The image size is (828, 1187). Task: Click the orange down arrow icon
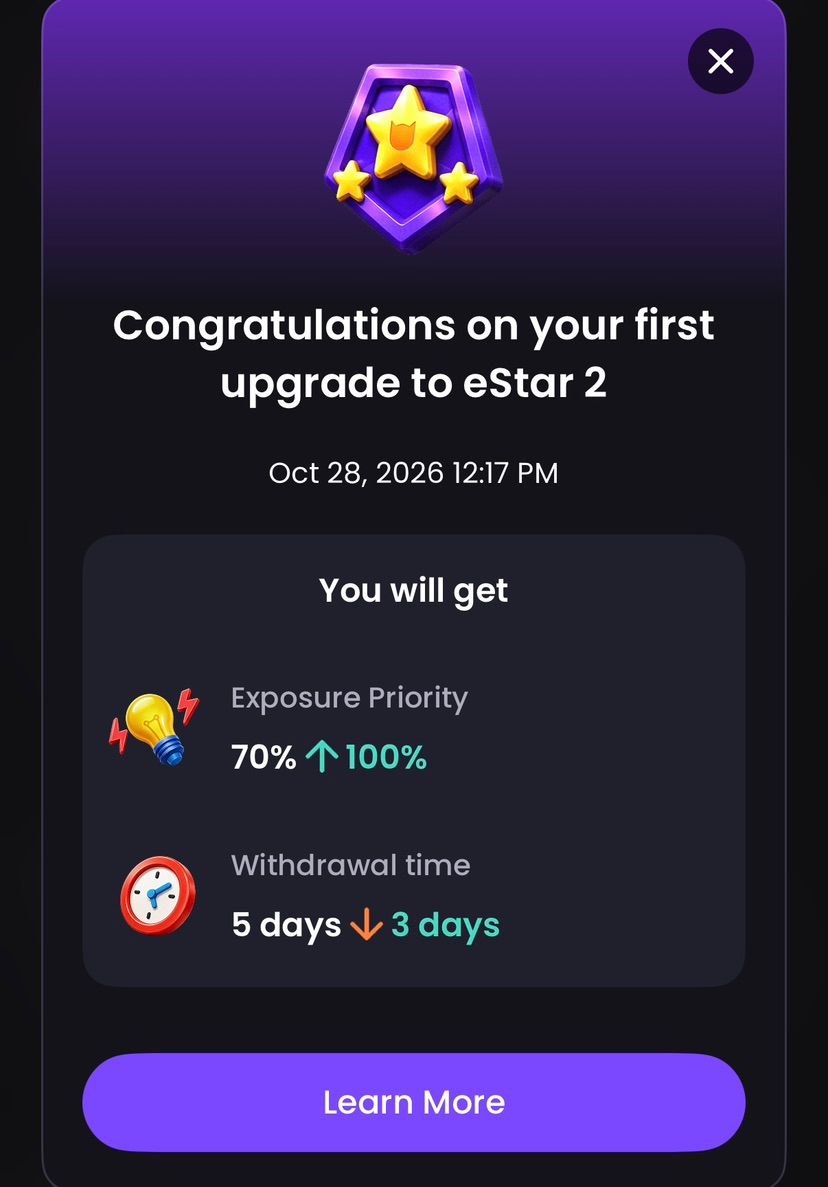click(x=366, y=924)
